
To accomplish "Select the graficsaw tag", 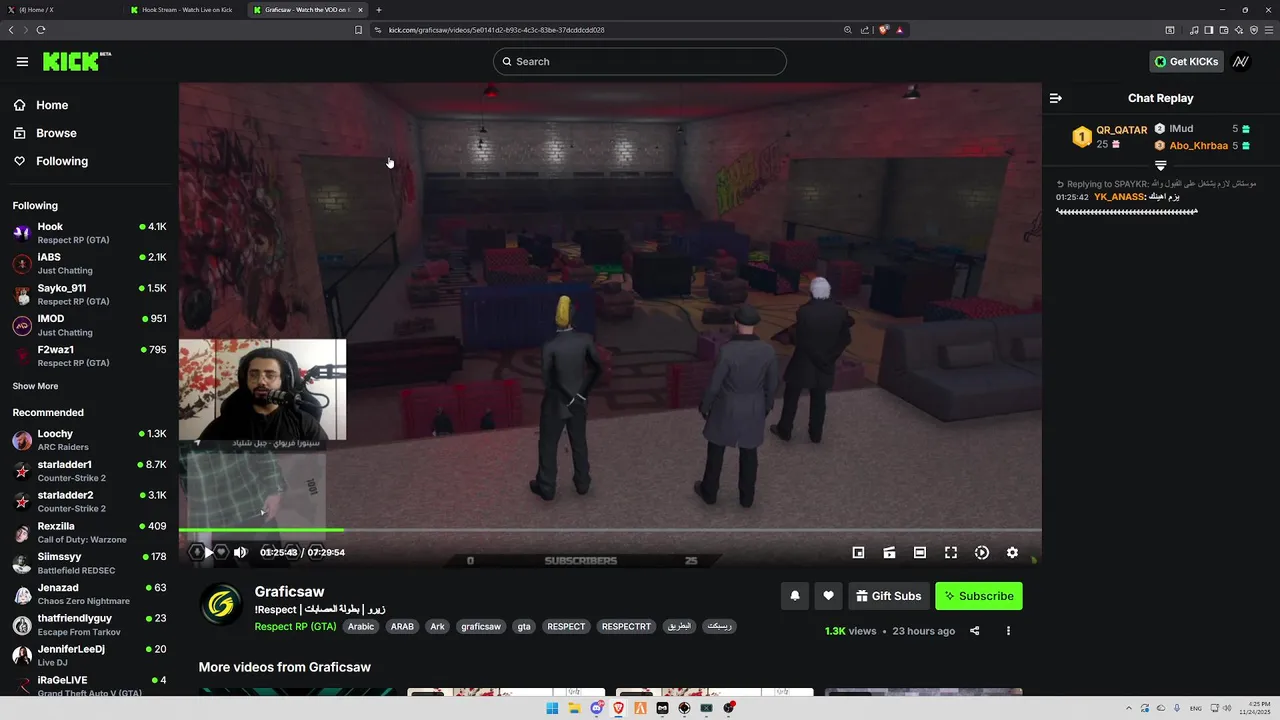I will [480, 627].
